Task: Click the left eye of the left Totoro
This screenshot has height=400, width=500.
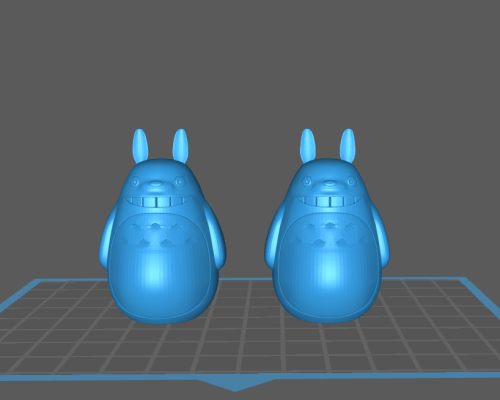Action: (135, 182)
